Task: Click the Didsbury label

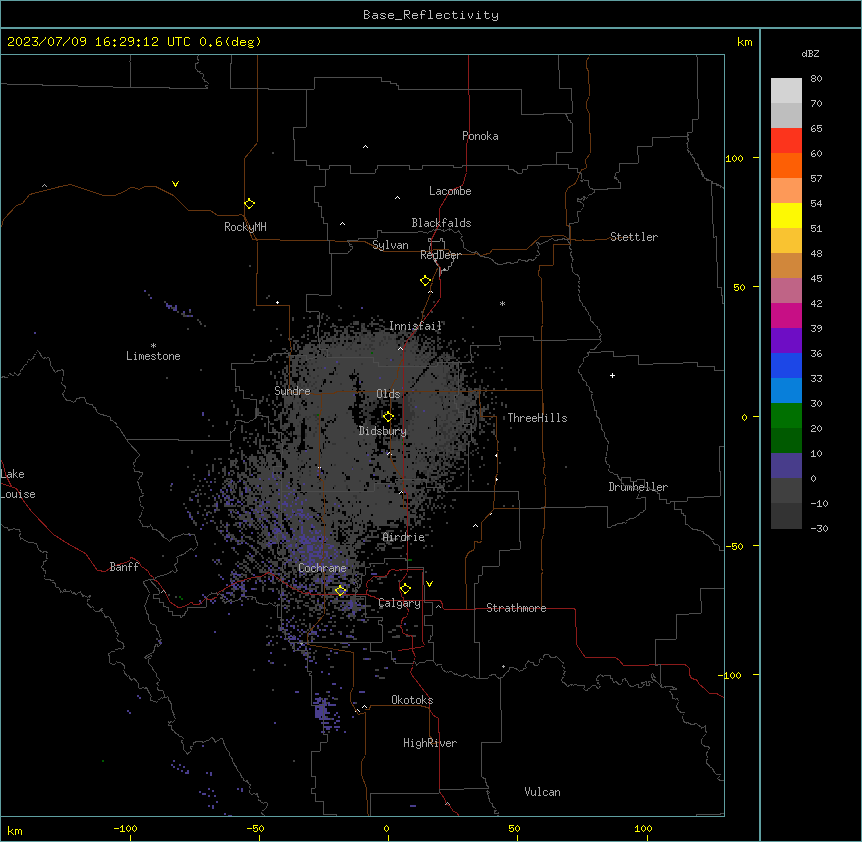Action: 383,431
